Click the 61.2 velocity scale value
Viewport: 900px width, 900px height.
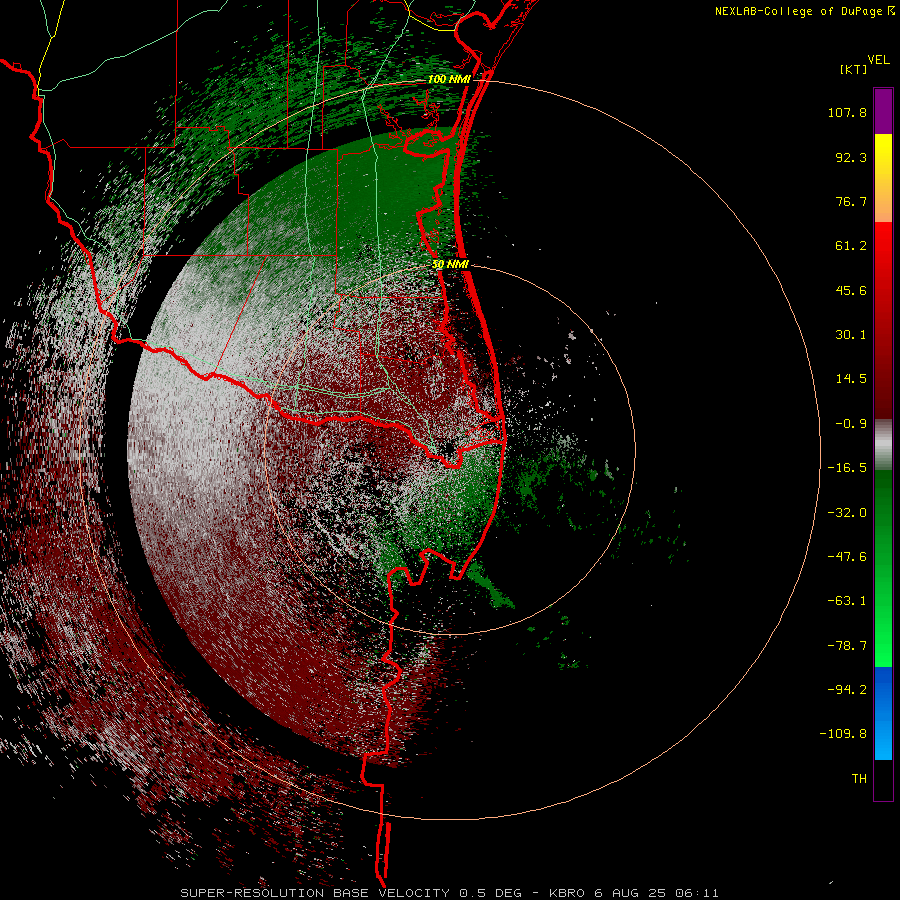(x=851, y=246)
